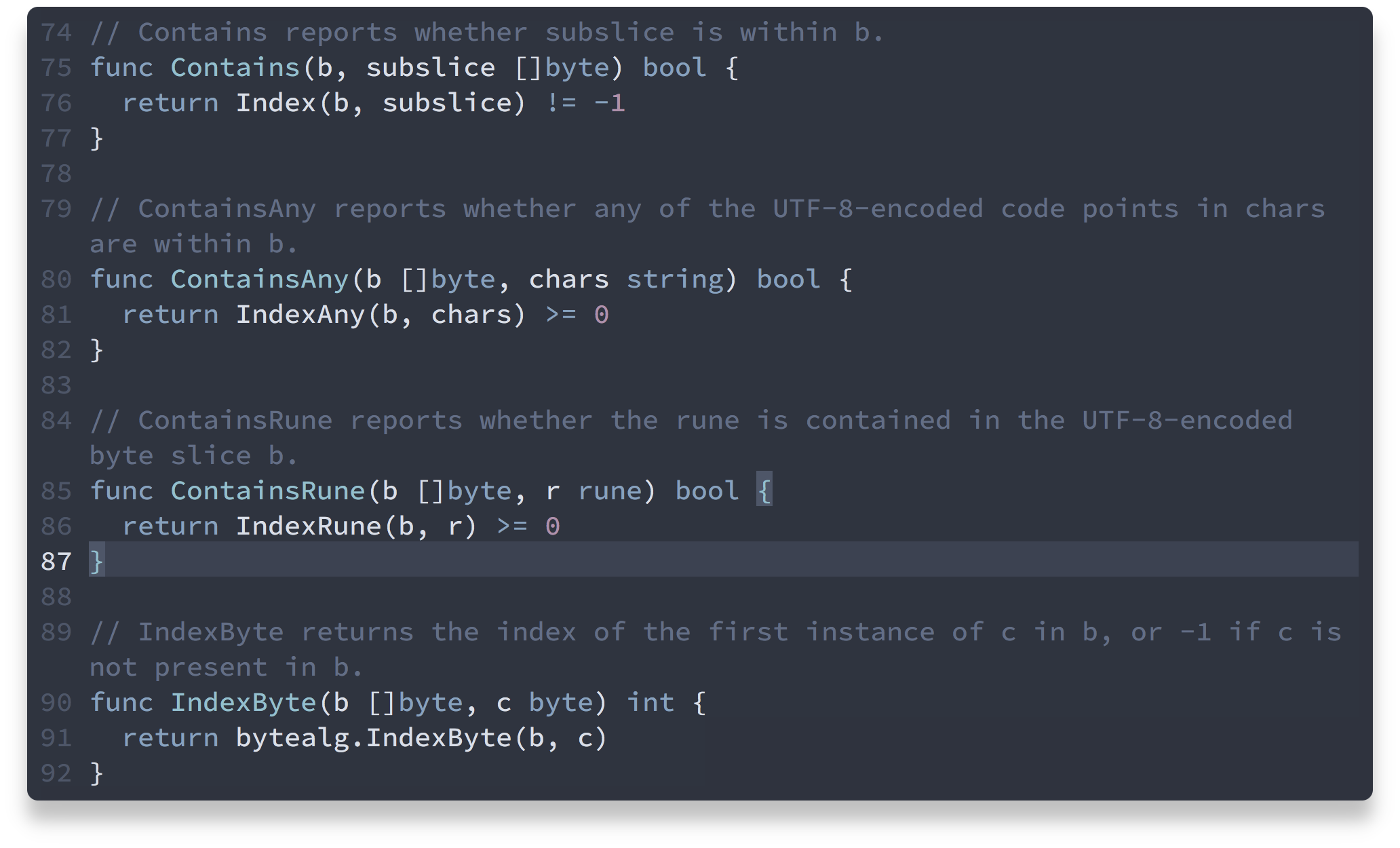Click line number 92 in the gutter
The height and width of the screenshot is (848, 1400).
coord(56,773)
